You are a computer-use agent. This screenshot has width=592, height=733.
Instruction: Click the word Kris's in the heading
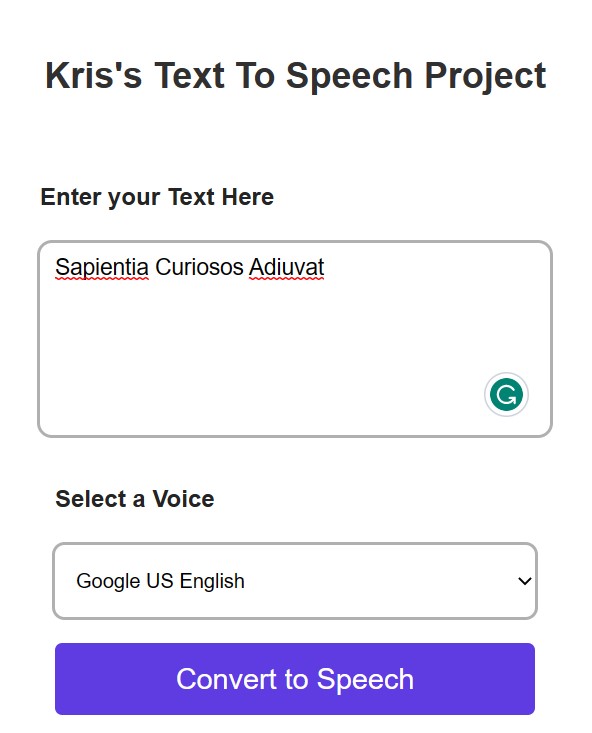tap(93, 75)
